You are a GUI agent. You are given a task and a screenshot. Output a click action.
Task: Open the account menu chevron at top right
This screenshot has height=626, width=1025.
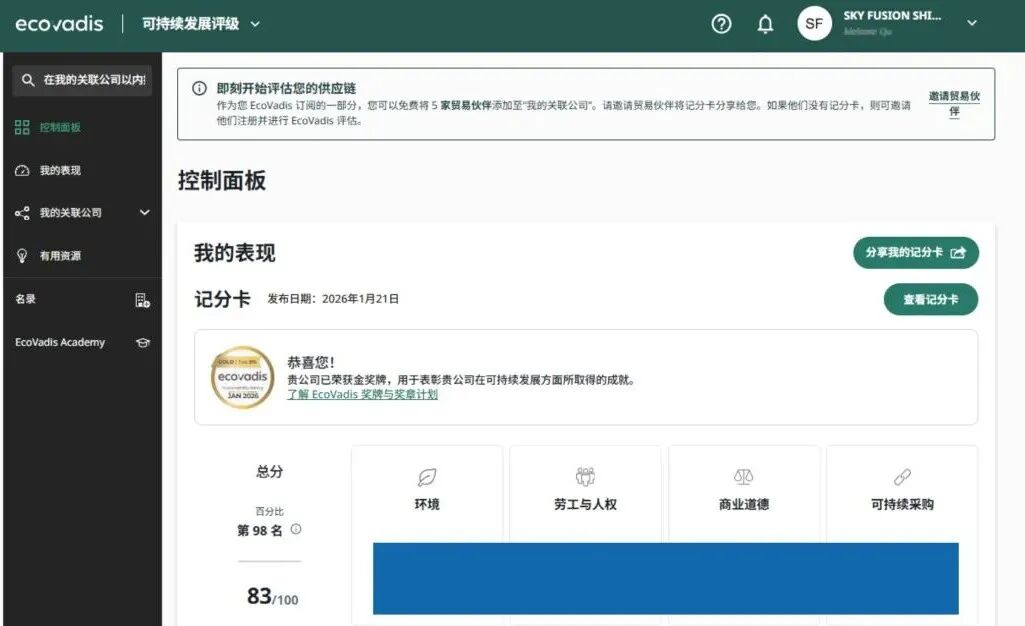(971, 24)
